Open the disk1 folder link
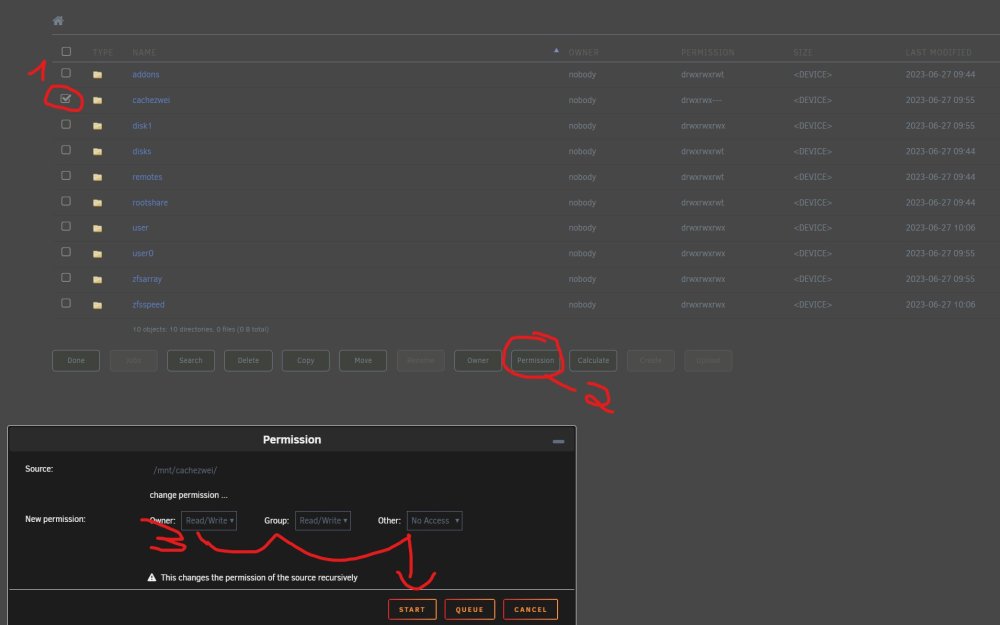 click(x=142, y=126)
